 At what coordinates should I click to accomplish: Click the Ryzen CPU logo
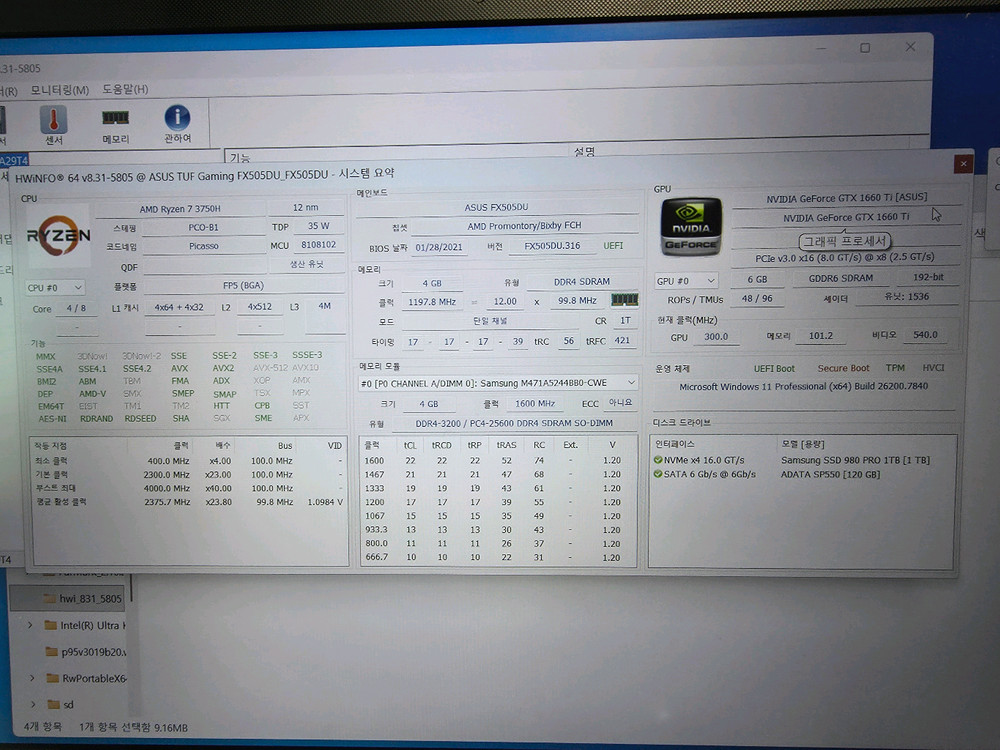coord(58,235)
